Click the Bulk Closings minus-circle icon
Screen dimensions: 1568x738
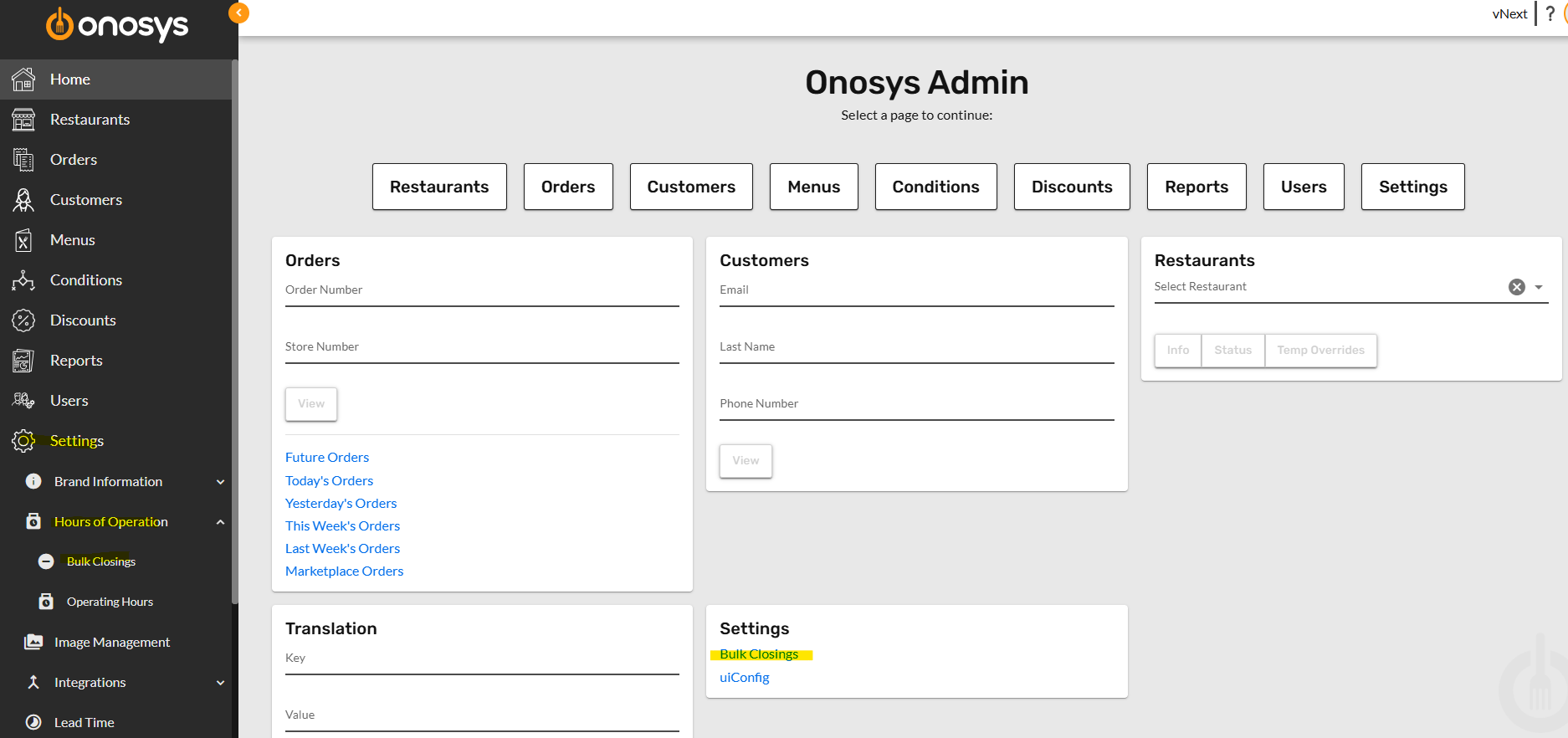pyautogui.click(x=46, y=561)
